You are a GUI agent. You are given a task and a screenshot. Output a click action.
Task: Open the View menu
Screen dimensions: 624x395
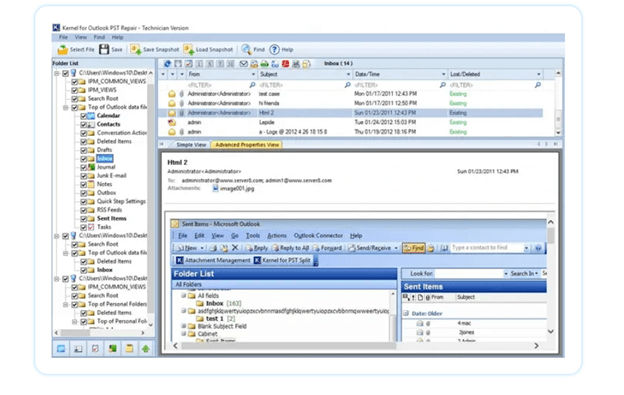point(80,37)
